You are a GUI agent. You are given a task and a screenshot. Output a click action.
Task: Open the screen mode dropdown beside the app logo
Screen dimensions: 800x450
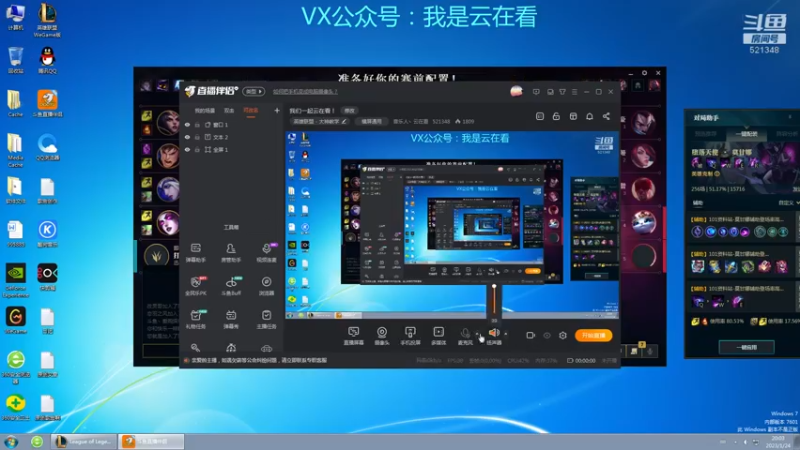coord(254,91)
